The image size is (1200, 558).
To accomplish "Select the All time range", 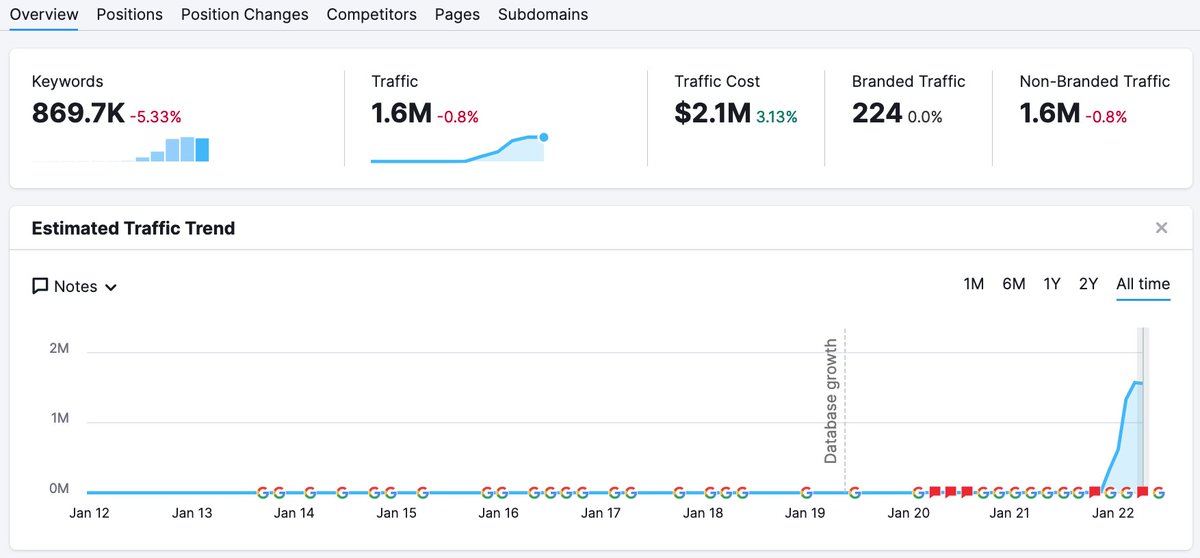I will [1143, 284].
